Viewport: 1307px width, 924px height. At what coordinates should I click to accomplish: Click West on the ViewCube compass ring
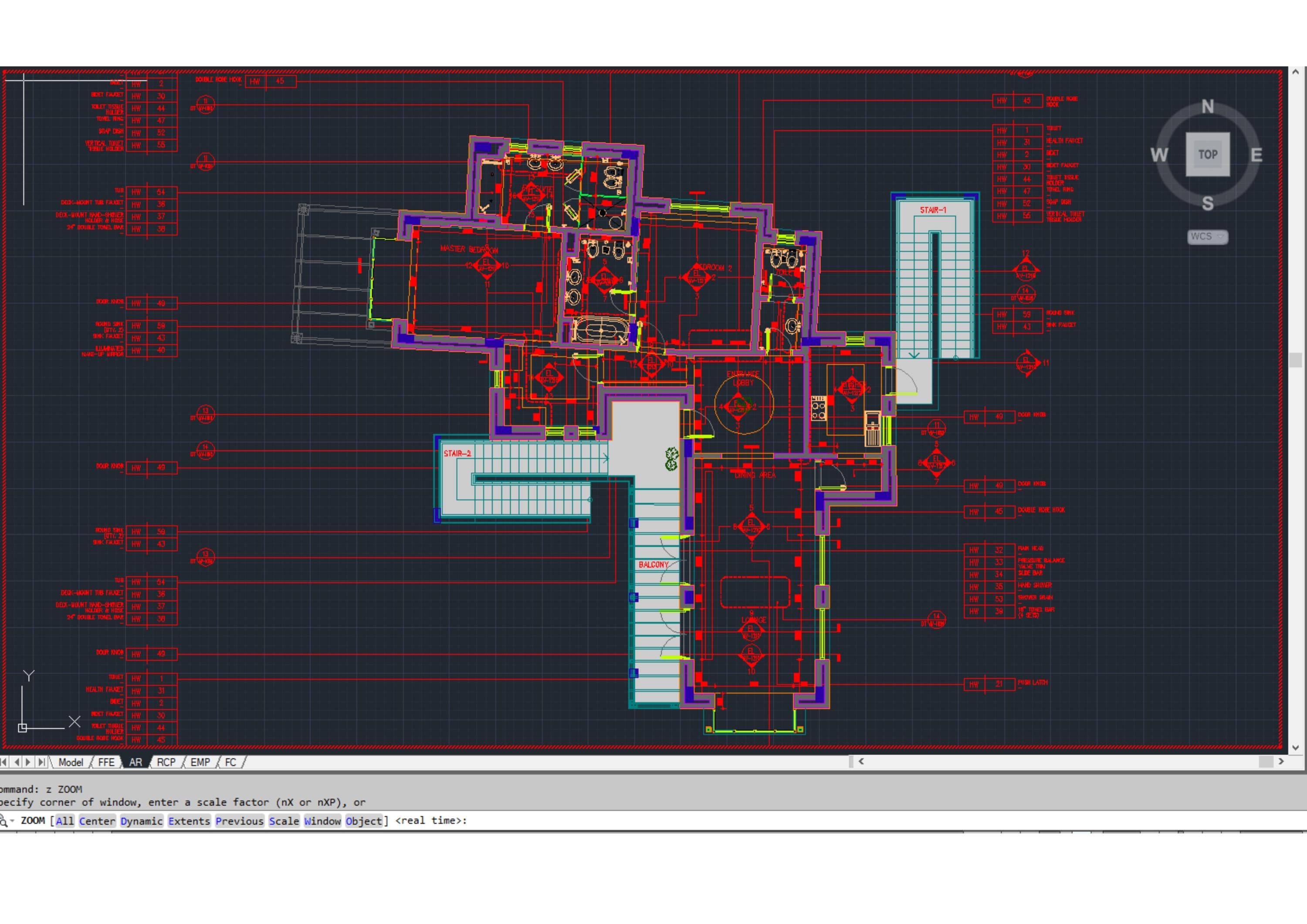(x=1160, y=154)
